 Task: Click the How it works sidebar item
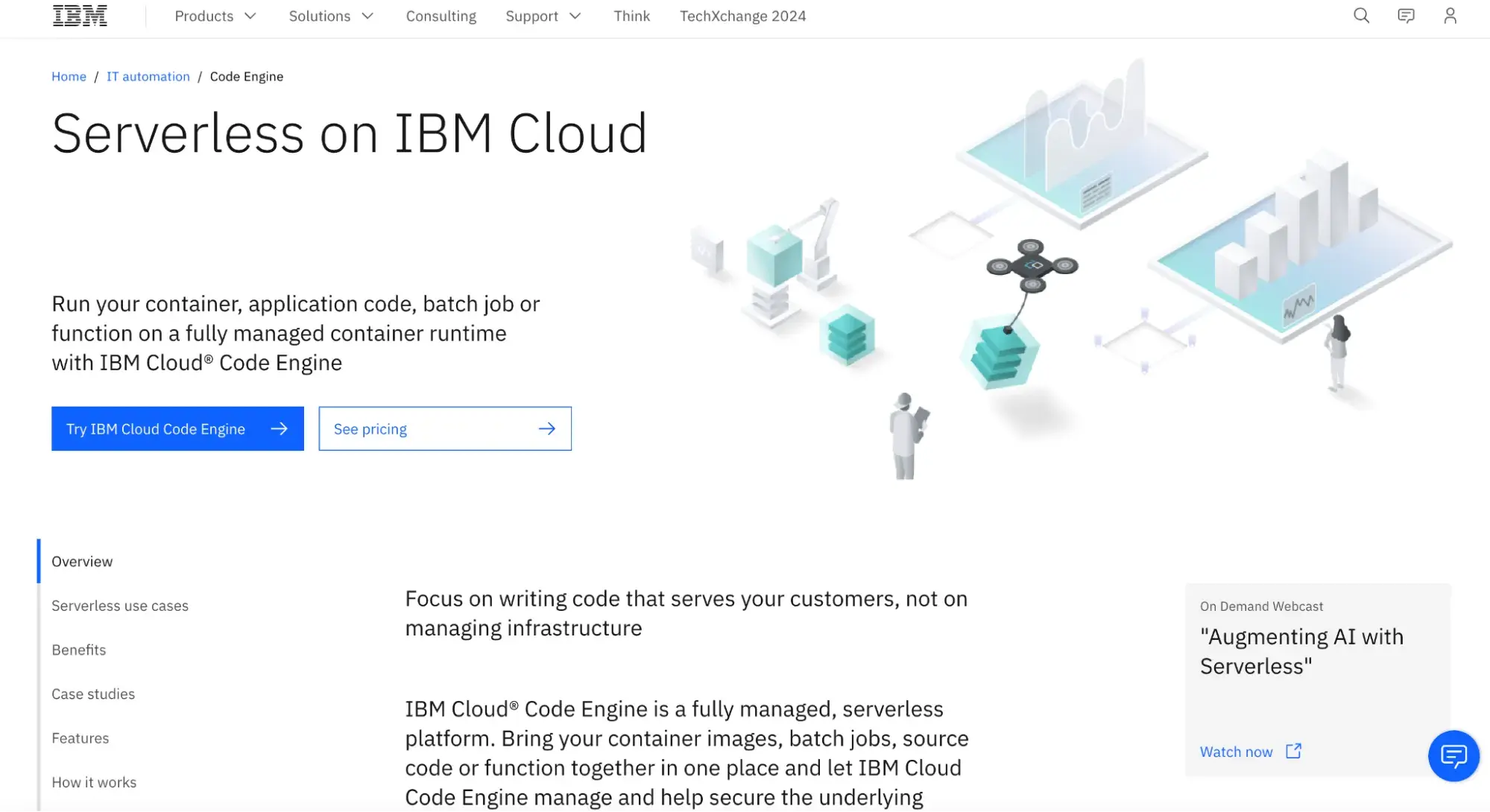[x=93, y=782]
